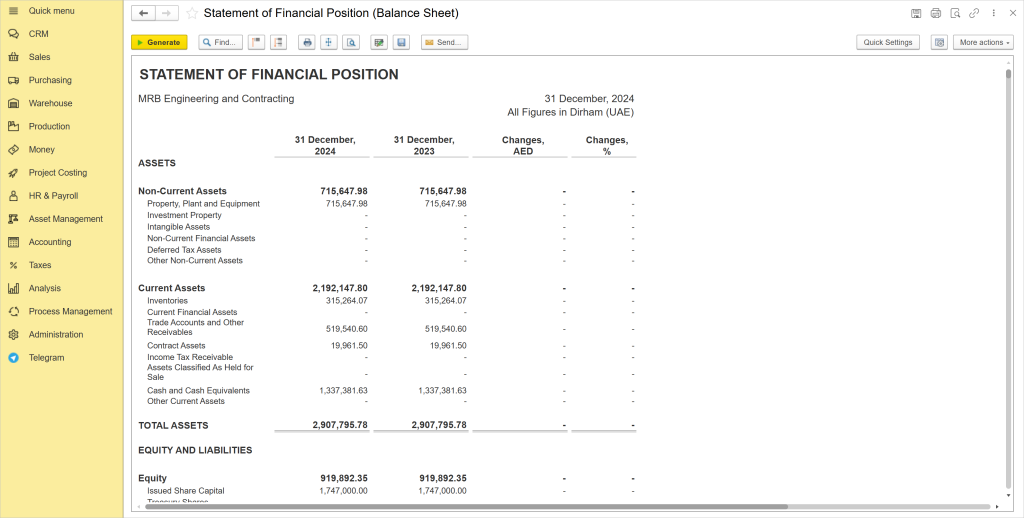Image resolution: width=1024 pixels, height=518 pixels.
Task: Click the Warehouse building icon
Action: pos(13,103)
